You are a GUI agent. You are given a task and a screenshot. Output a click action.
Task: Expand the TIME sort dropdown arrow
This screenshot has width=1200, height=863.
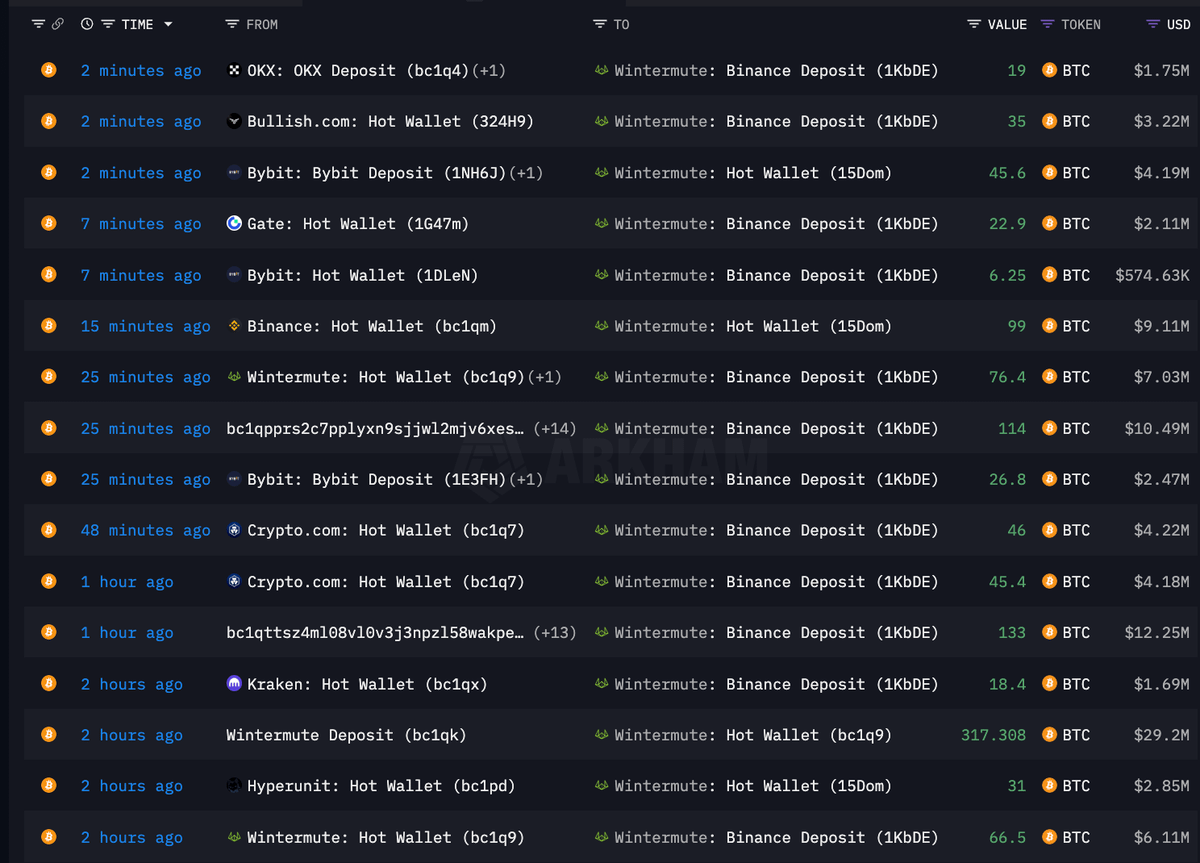tap(168, 24)
